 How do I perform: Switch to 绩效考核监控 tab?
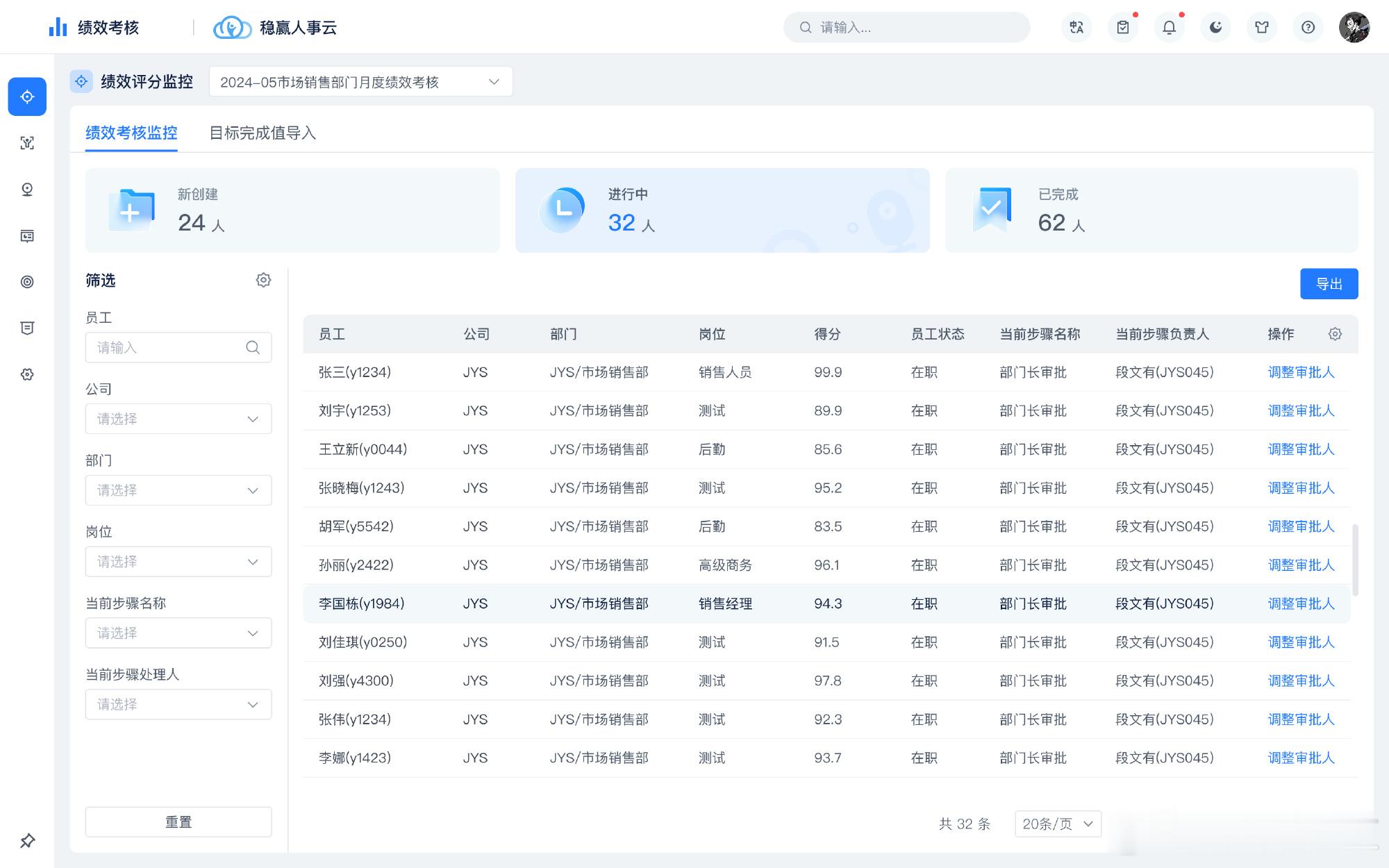click(131, 133)
